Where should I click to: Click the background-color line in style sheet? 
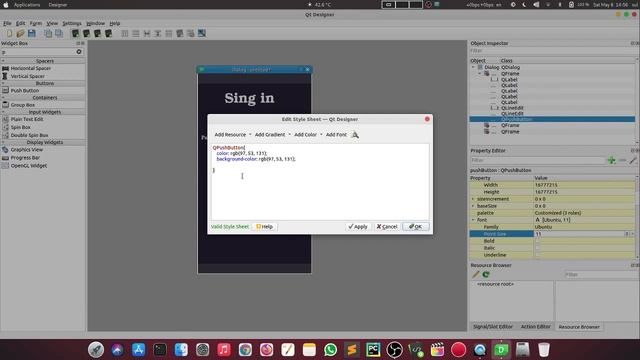[256, 159]
